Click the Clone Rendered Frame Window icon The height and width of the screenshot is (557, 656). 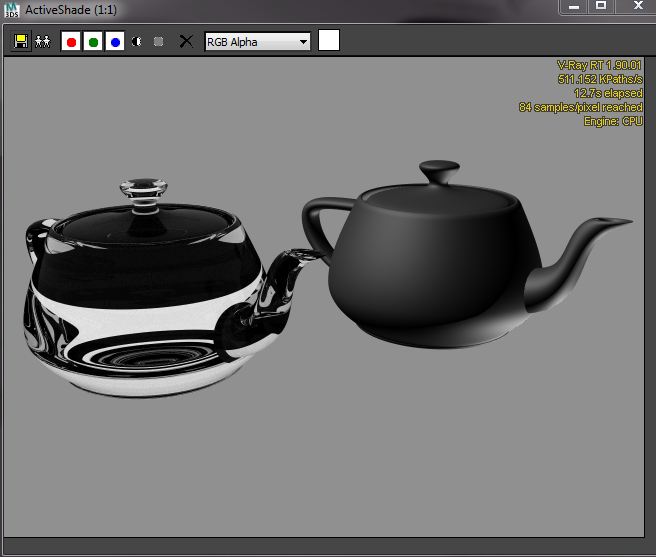(42, 41)
